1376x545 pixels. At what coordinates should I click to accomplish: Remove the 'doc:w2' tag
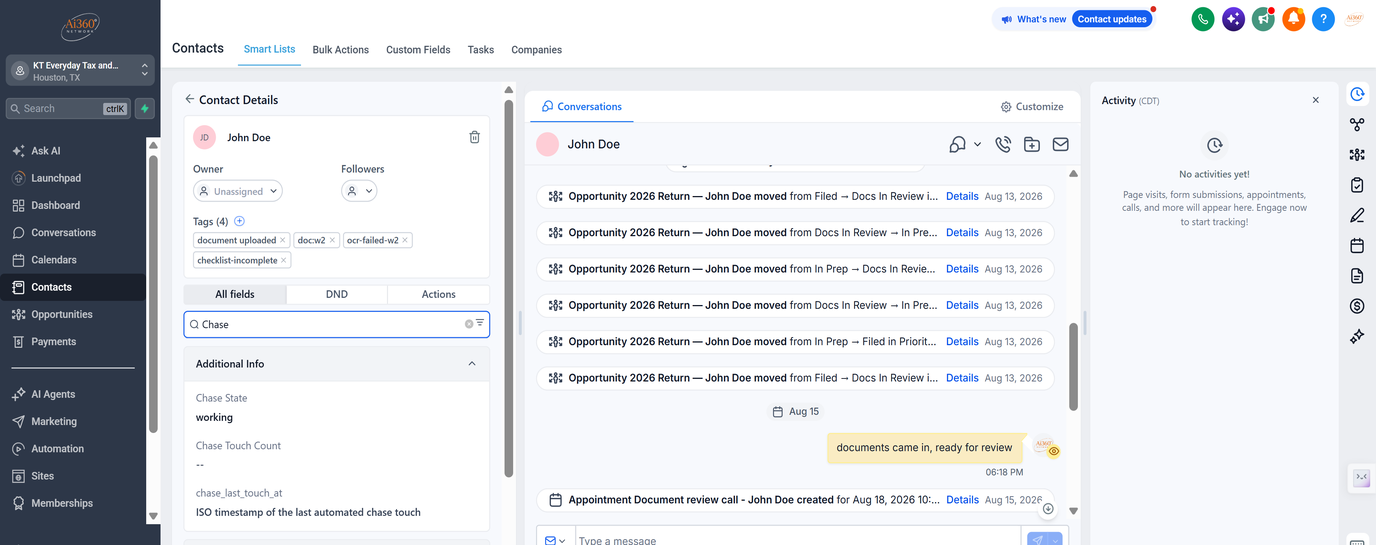[x=333, y=240]
